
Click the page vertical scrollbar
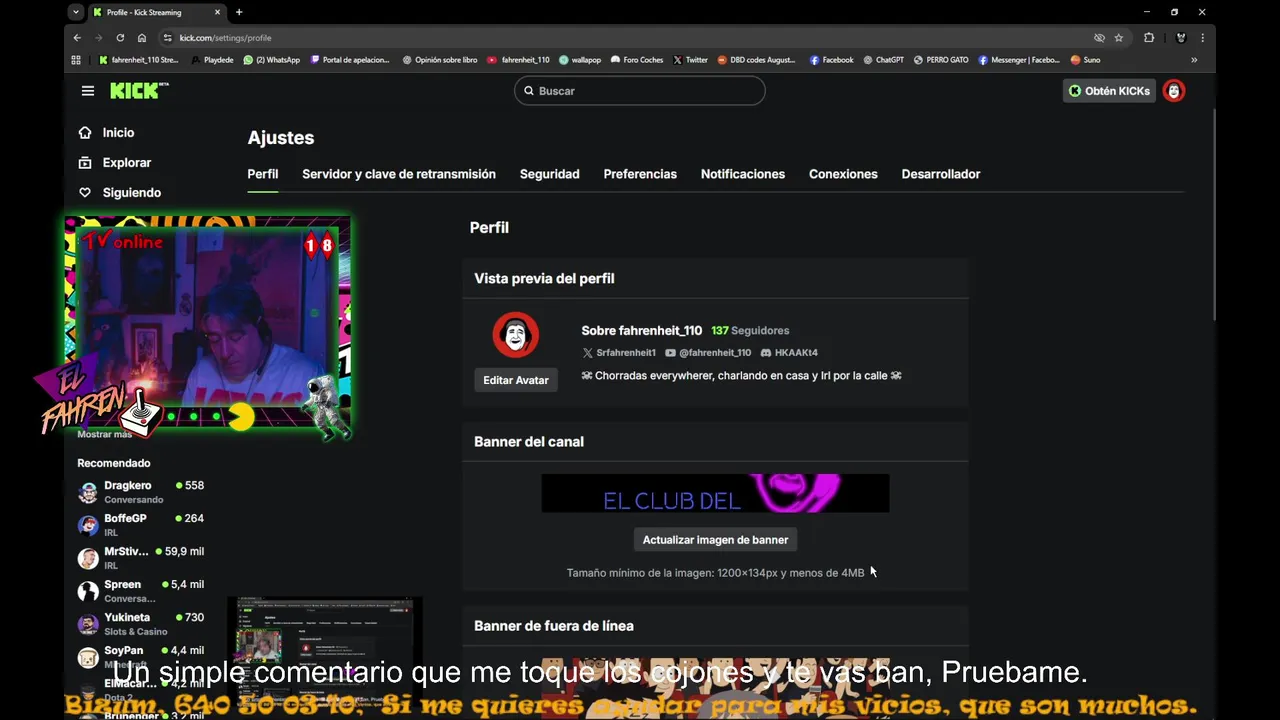pyautogui.click(x=1215, y=215)
